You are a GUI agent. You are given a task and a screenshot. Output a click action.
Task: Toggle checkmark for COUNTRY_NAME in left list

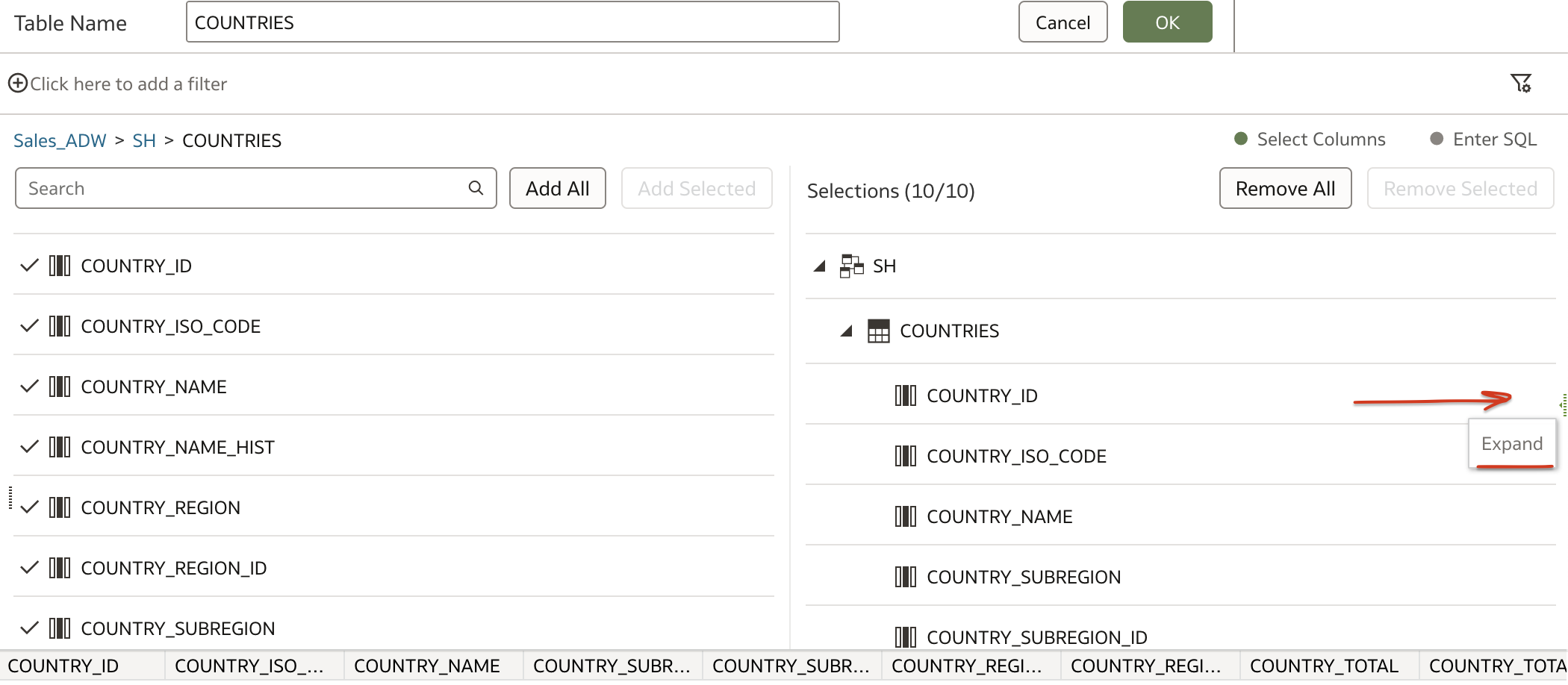pyautogui.click(x=29, y=387)
